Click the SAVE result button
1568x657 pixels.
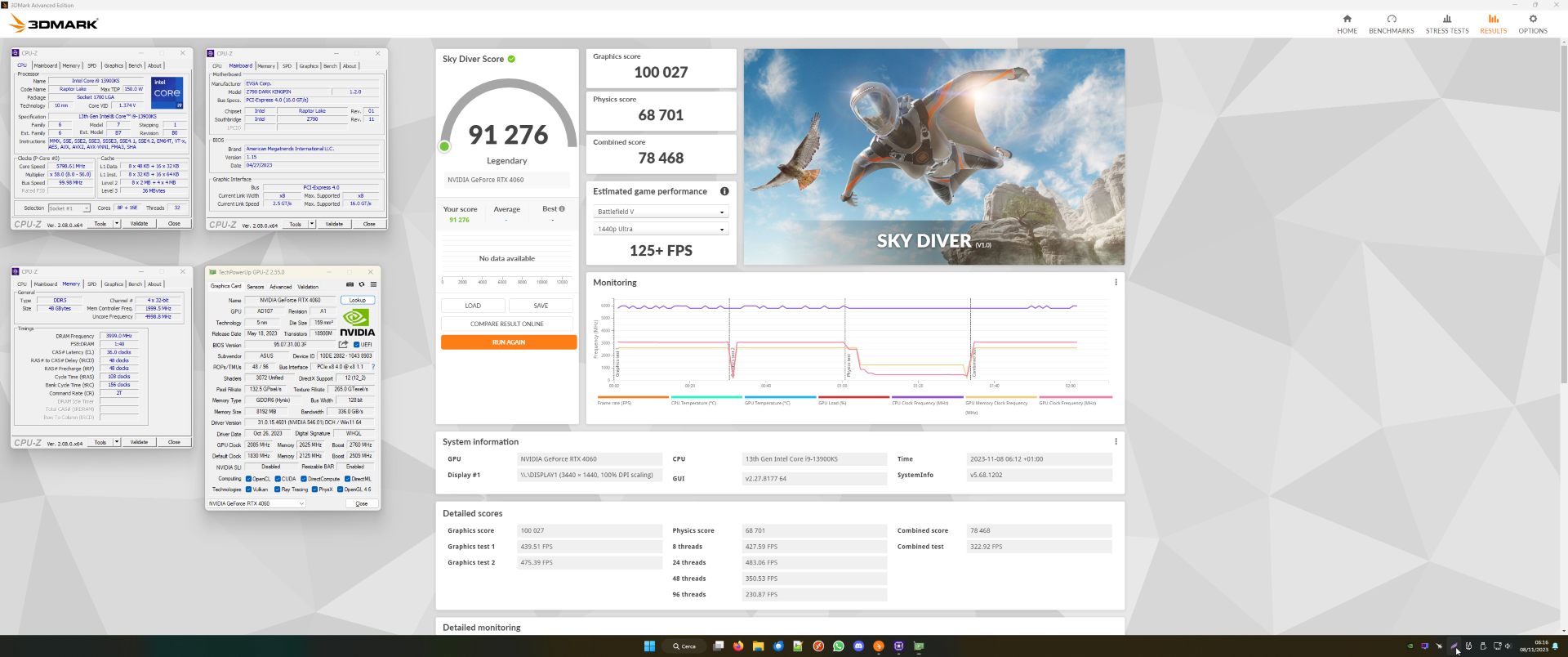(x=541, y=306)
